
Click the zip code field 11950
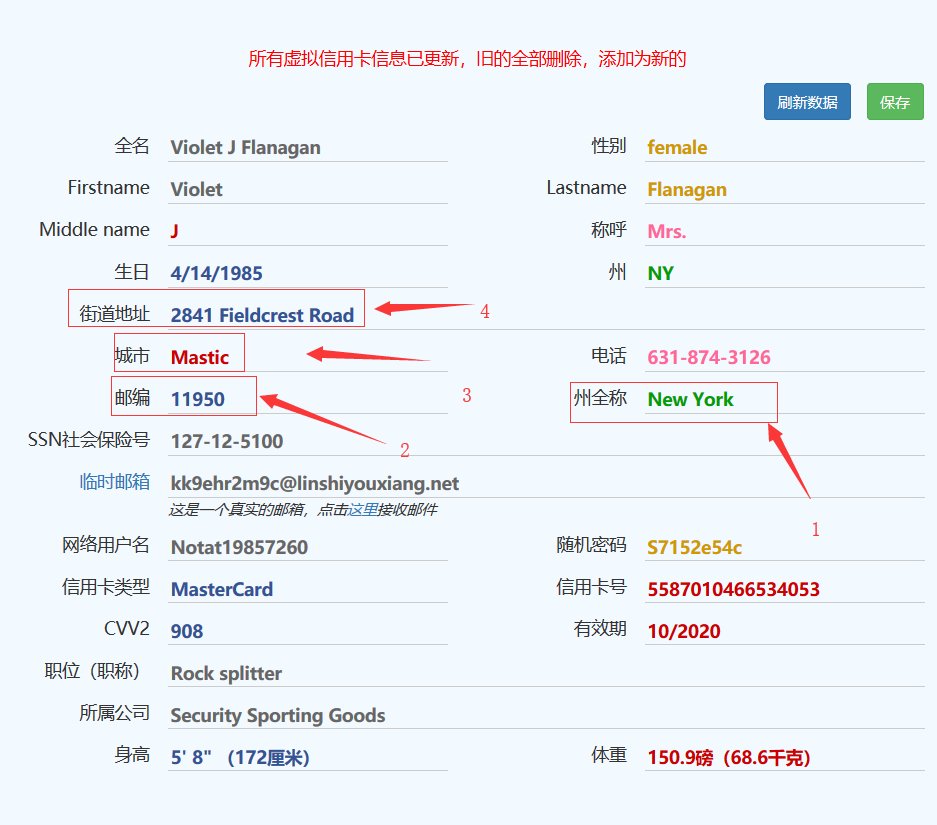308,399
